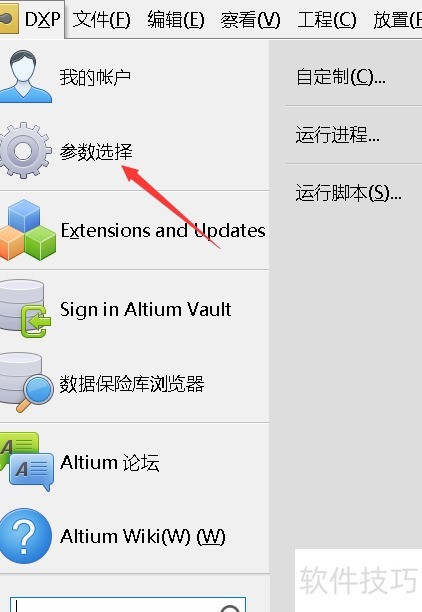The width and height of the screenshot is (422, 612).
Task: Open the DXP menu
Action: [42, 19]
